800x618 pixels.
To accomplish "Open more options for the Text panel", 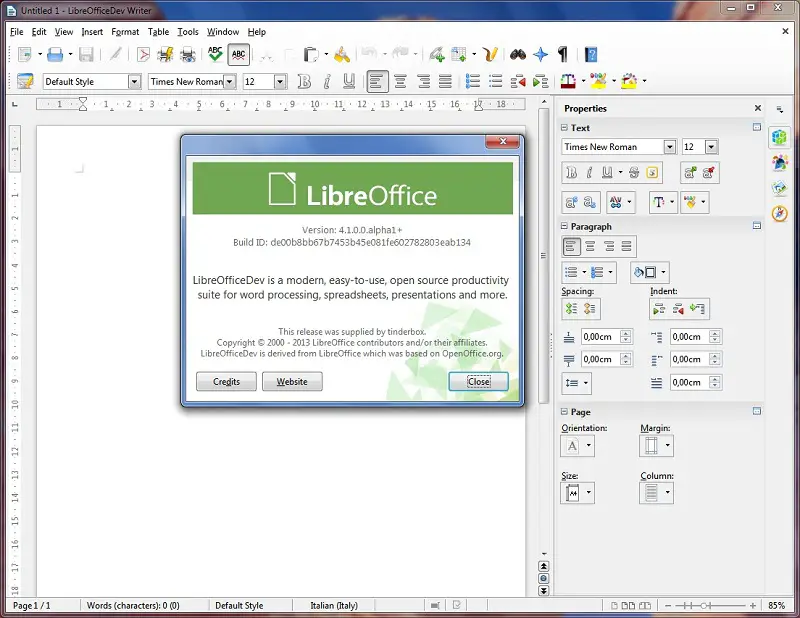I will [x=757, y=127].
